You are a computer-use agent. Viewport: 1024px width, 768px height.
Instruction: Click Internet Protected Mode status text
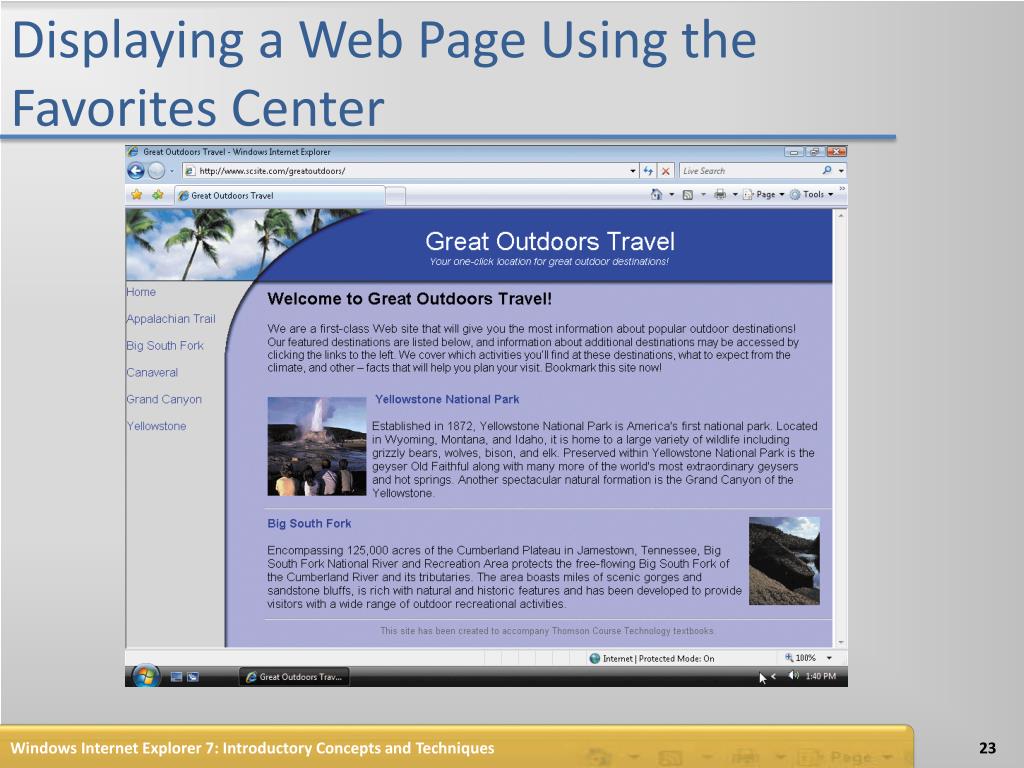pos(658,658)
